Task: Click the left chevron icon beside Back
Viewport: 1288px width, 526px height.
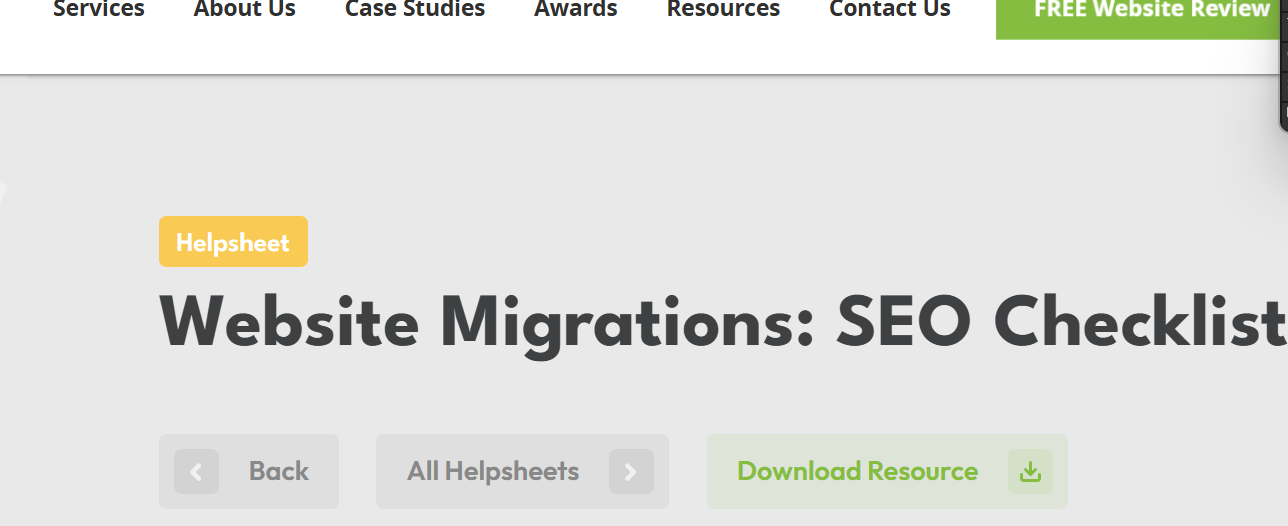Action: tap(197, 472)
